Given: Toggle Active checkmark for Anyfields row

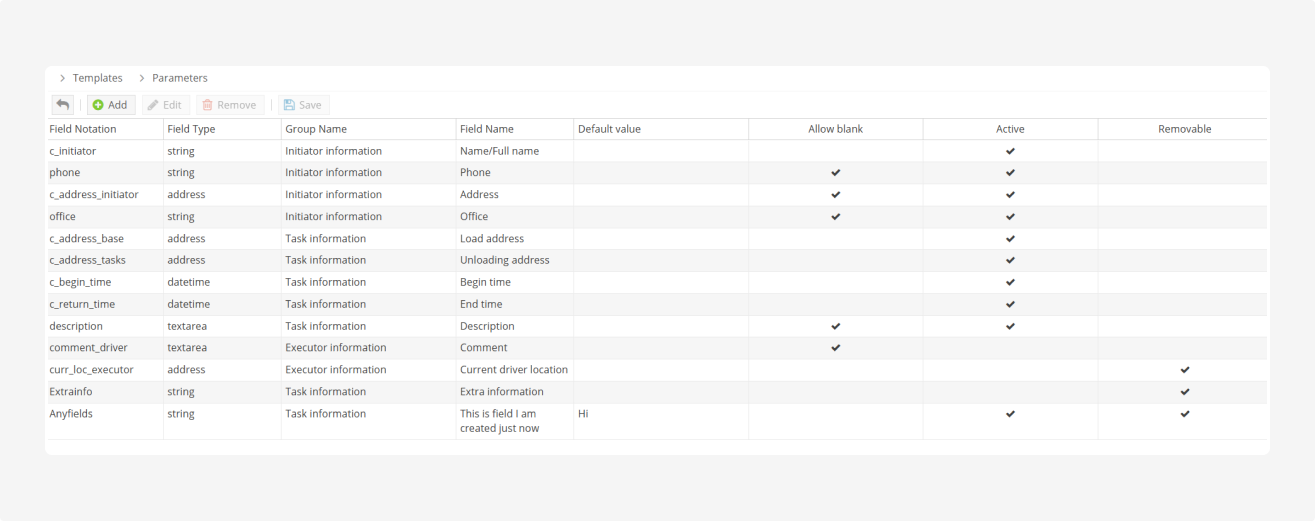Looking at the screenshot, I should pyautogui.click(x=1010, y=414).
